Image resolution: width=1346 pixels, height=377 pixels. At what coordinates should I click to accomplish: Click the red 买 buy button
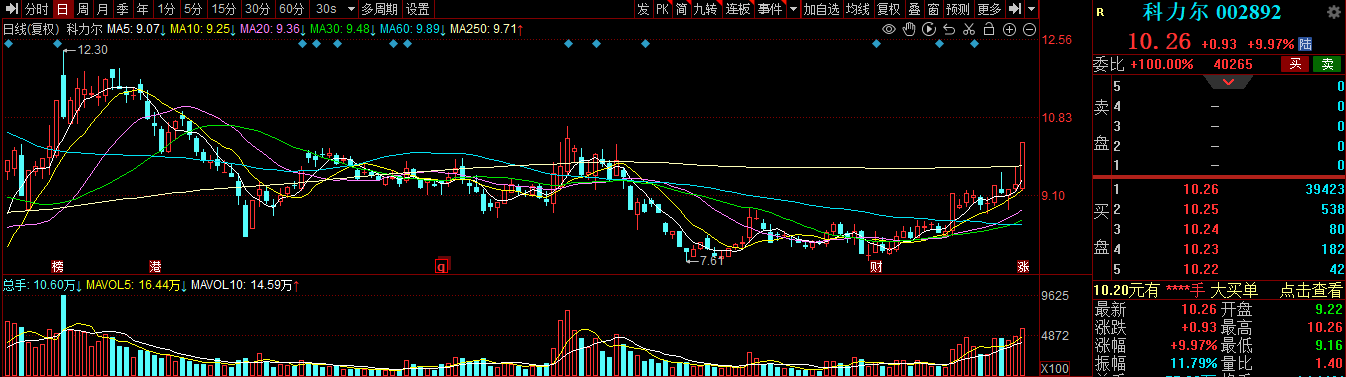(x=1295, y=64)
